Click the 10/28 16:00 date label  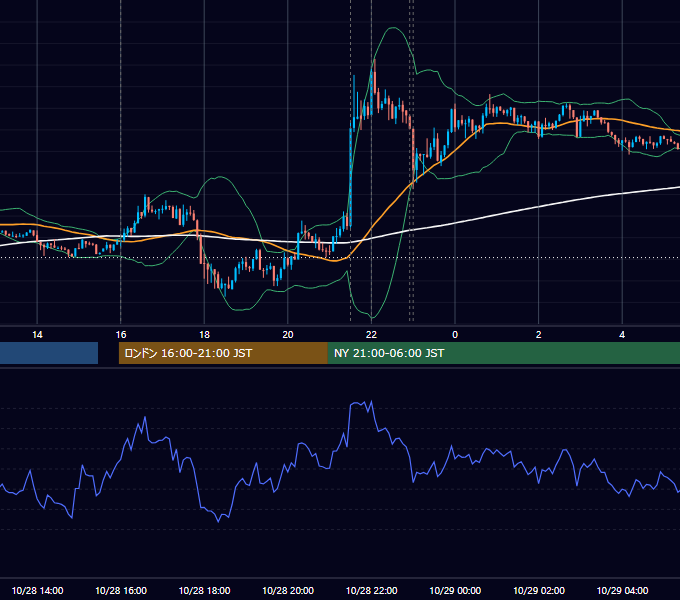121,590
